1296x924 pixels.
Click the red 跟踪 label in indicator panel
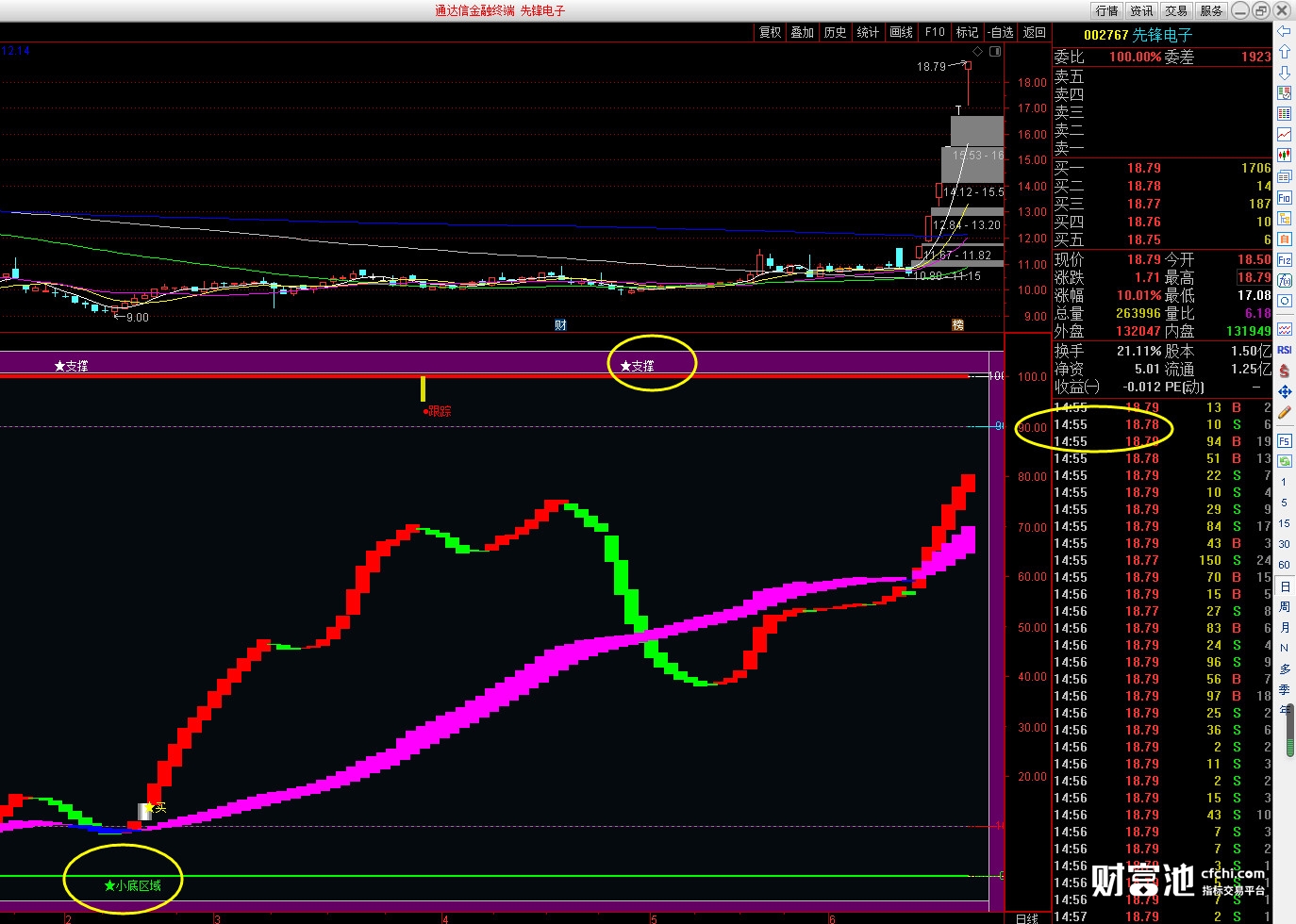coord(438,411)
